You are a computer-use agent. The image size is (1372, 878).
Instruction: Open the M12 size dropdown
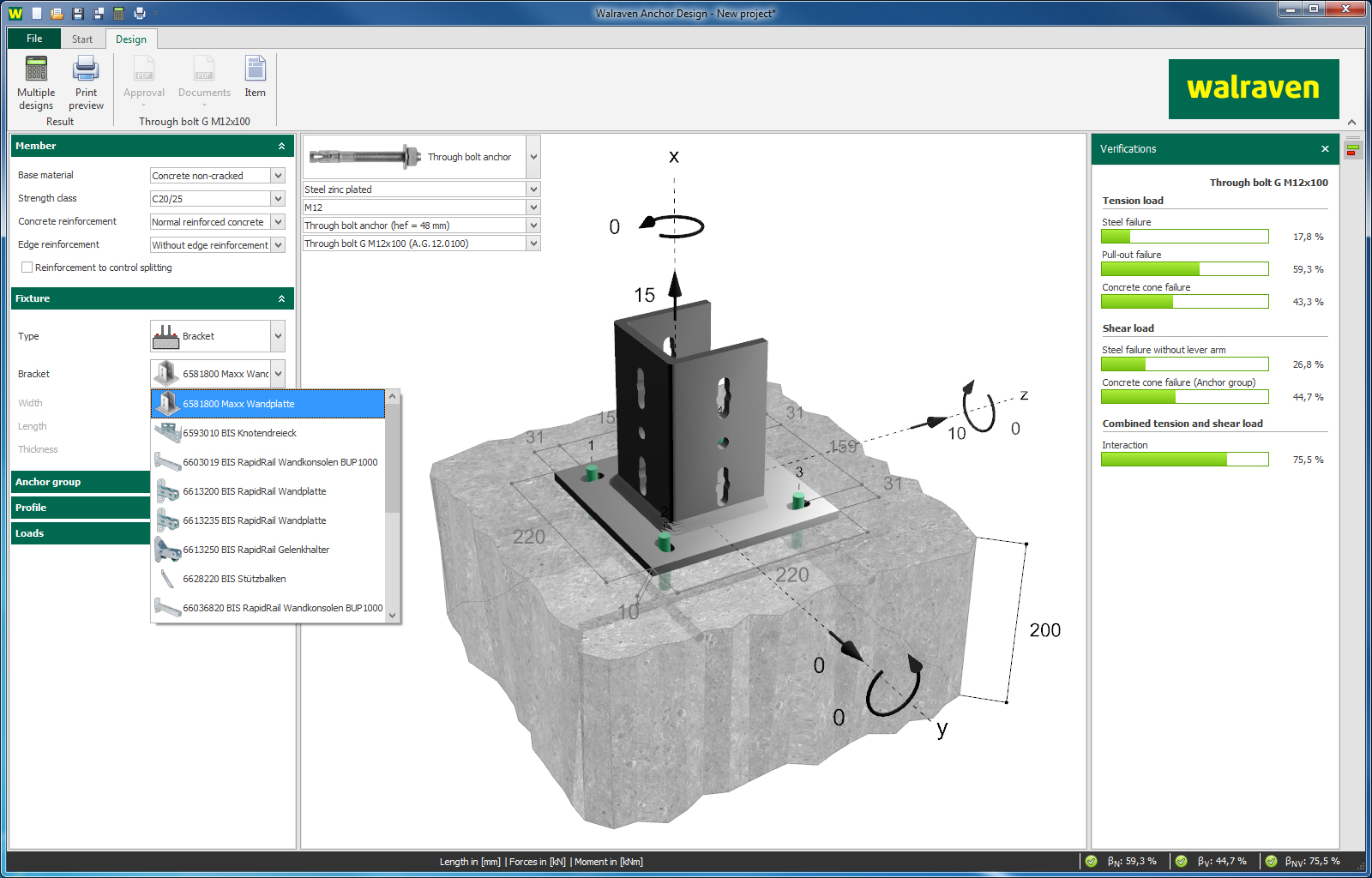pos(533,207)
